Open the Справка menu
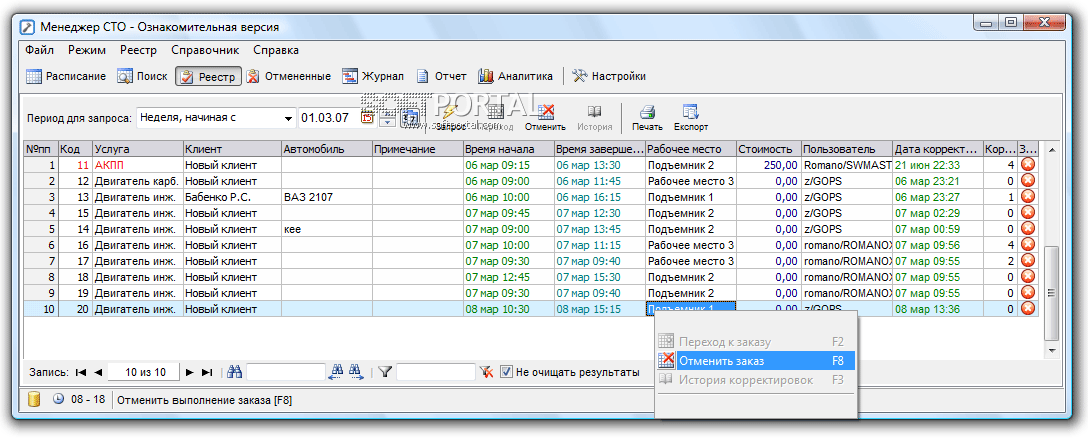1088x441 pixels. tap(276, 50)
